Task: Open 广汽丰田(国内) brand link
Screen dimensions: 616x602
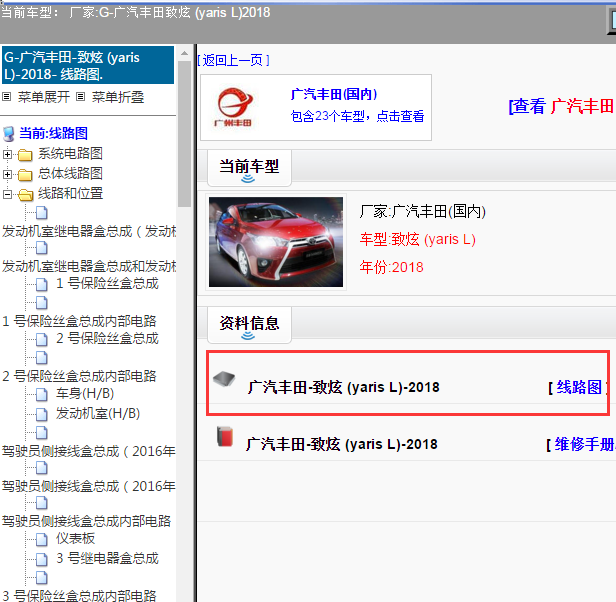Action: (334, 94)
